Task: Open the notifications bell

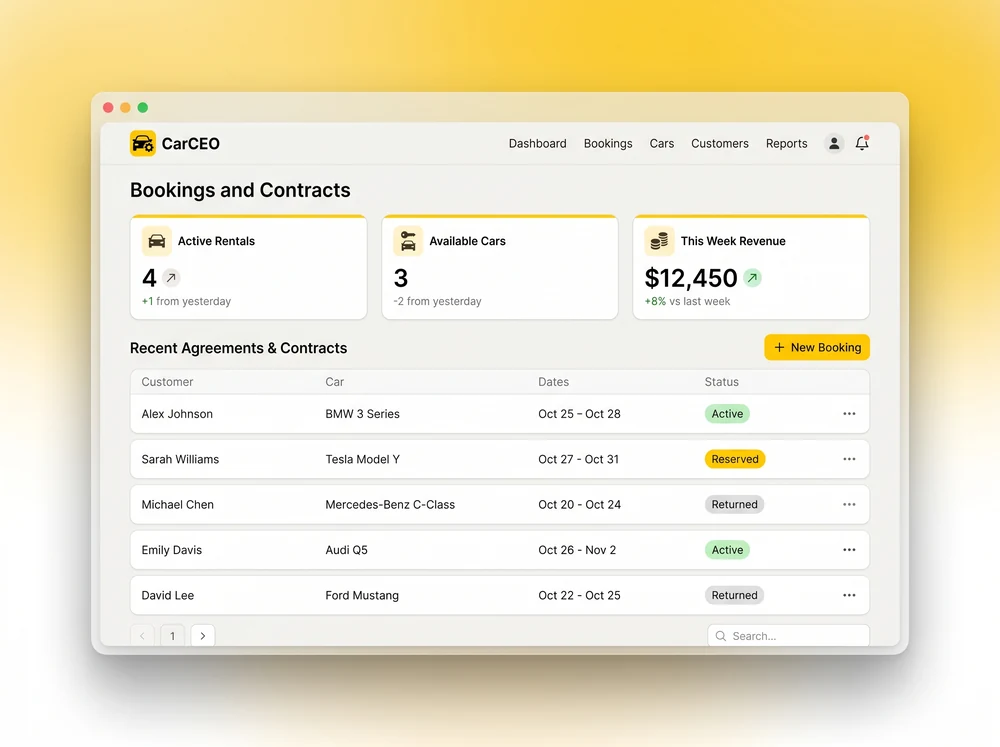Action: pos(862,144)
